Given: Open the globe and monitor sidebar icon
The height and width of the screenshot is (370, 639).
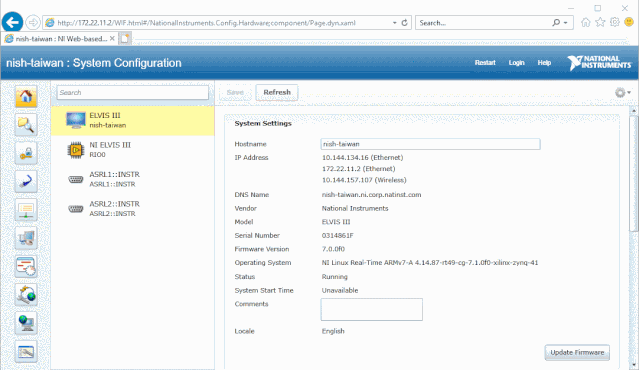Looking at the screenshot, I should 26,323.
